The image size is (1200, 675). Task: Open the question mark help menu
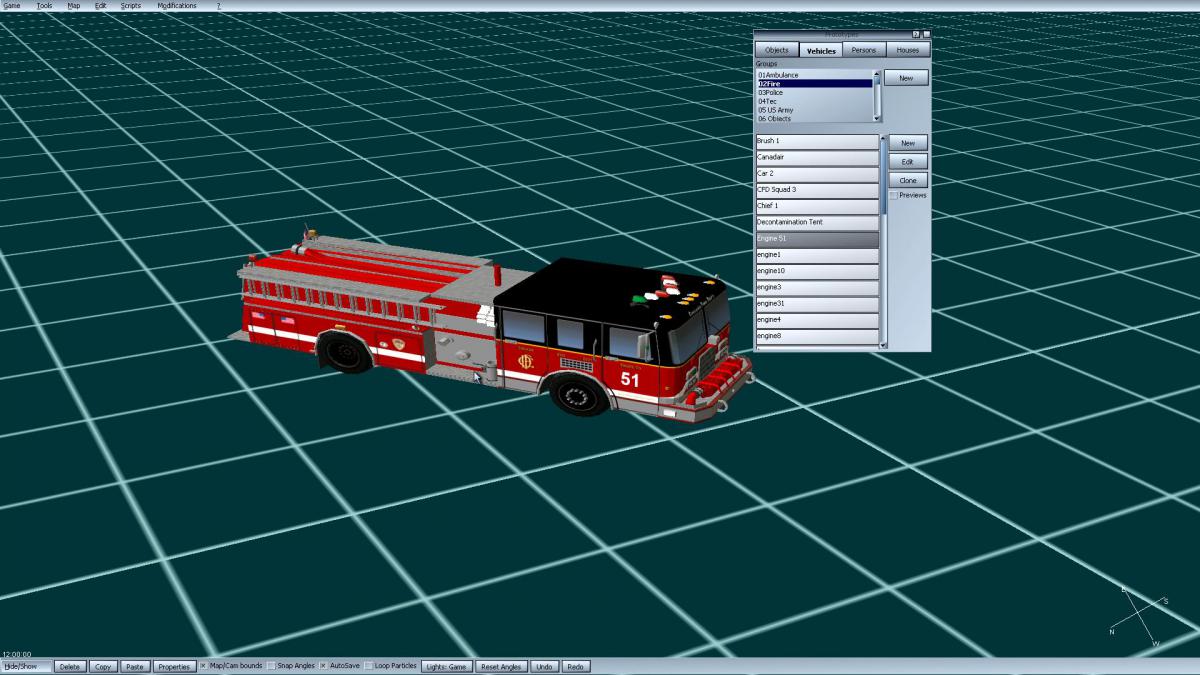click(219, 6)
